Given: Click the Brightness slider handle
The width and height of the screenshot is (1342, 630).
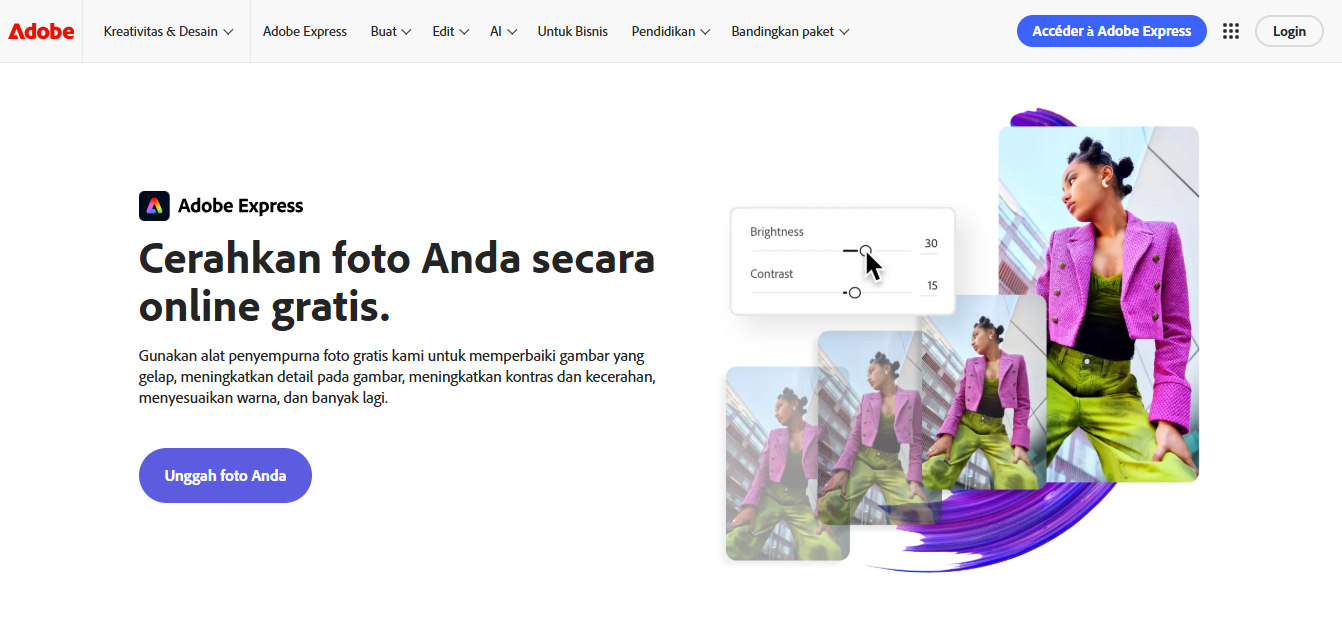Looking at the screenshot, I should pyautogui.click(x=866, y=251).
